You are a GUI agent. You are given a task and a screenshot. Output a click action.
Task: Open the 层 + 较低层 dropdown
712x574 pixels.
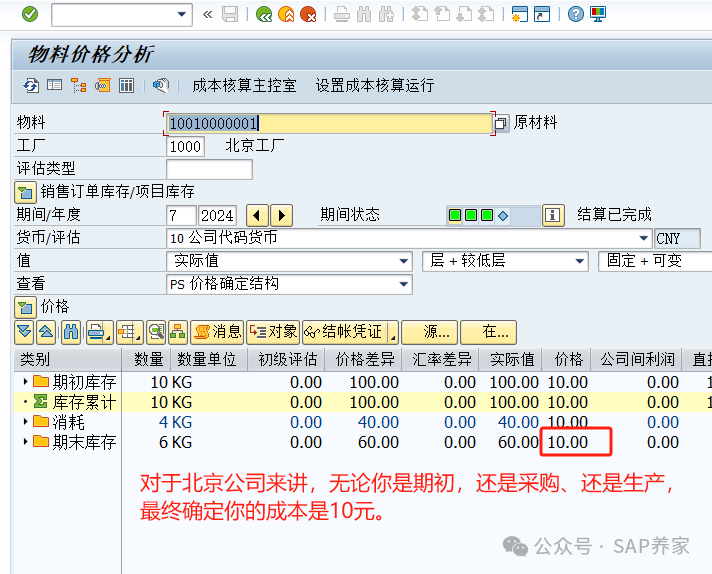point(579,261)
